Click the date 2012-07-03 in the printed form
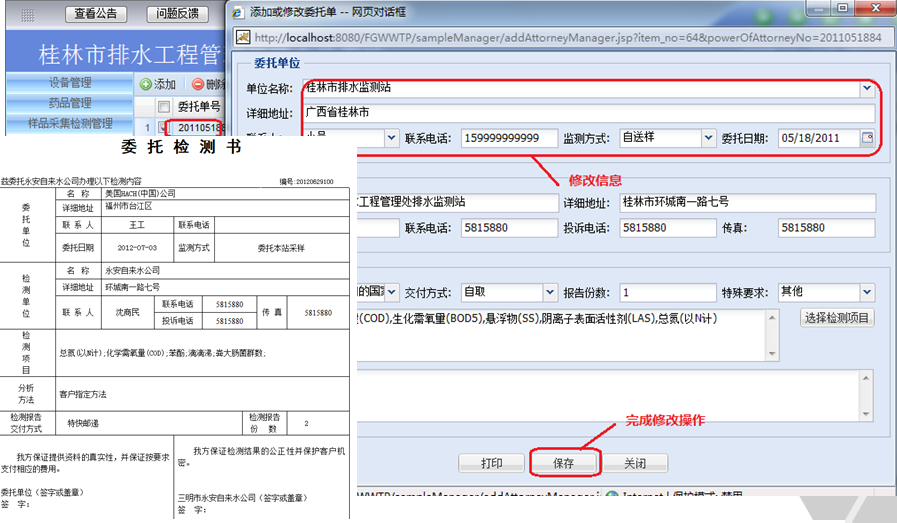Image resolution: width=897 pixels, height=523 pixels. point(137,248)
